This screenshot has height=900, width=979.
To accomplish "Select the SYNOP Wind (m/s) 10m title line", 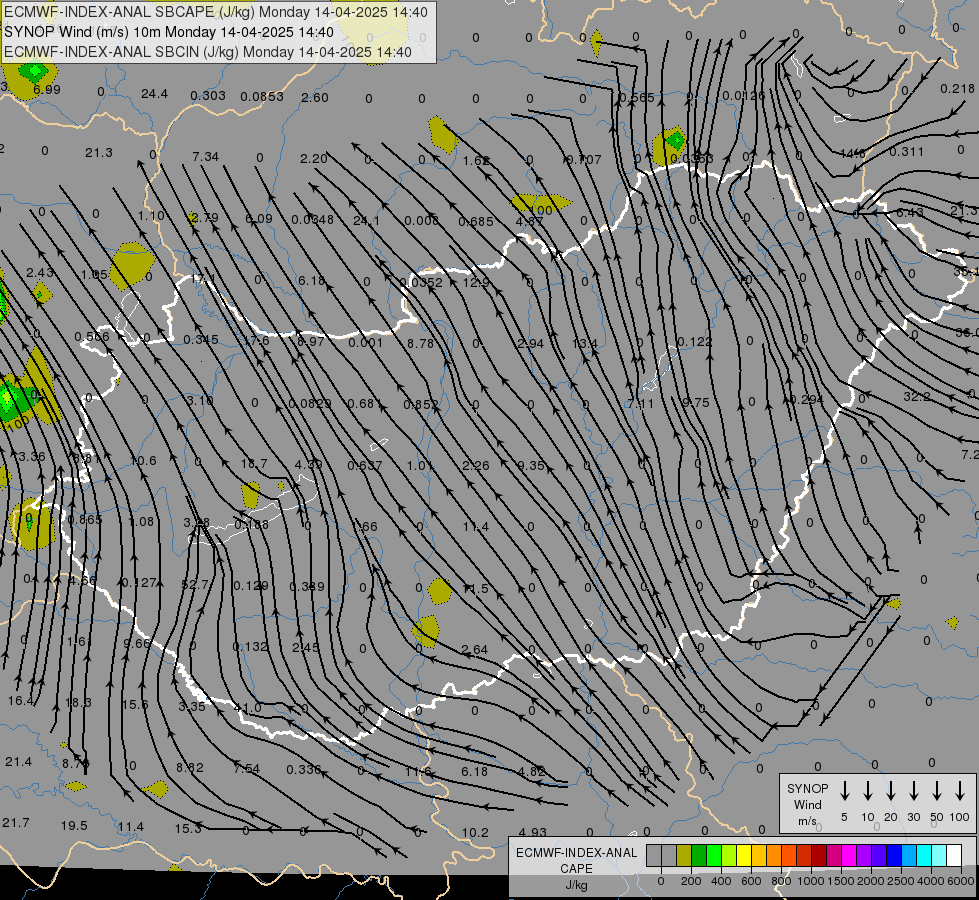I will (169, 32).
